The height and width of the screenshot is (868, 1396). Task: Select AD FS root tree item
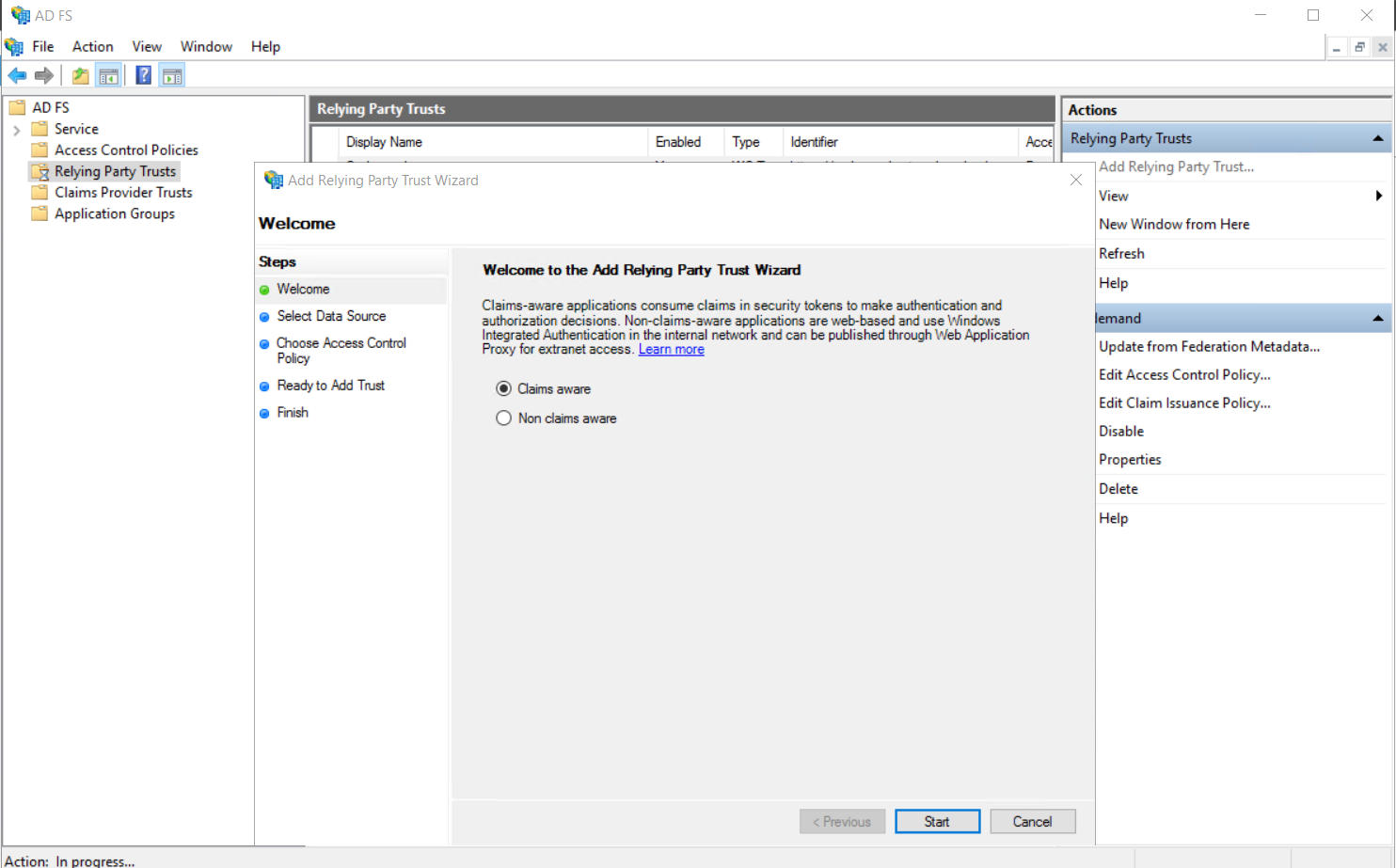[x=51, y=107]
